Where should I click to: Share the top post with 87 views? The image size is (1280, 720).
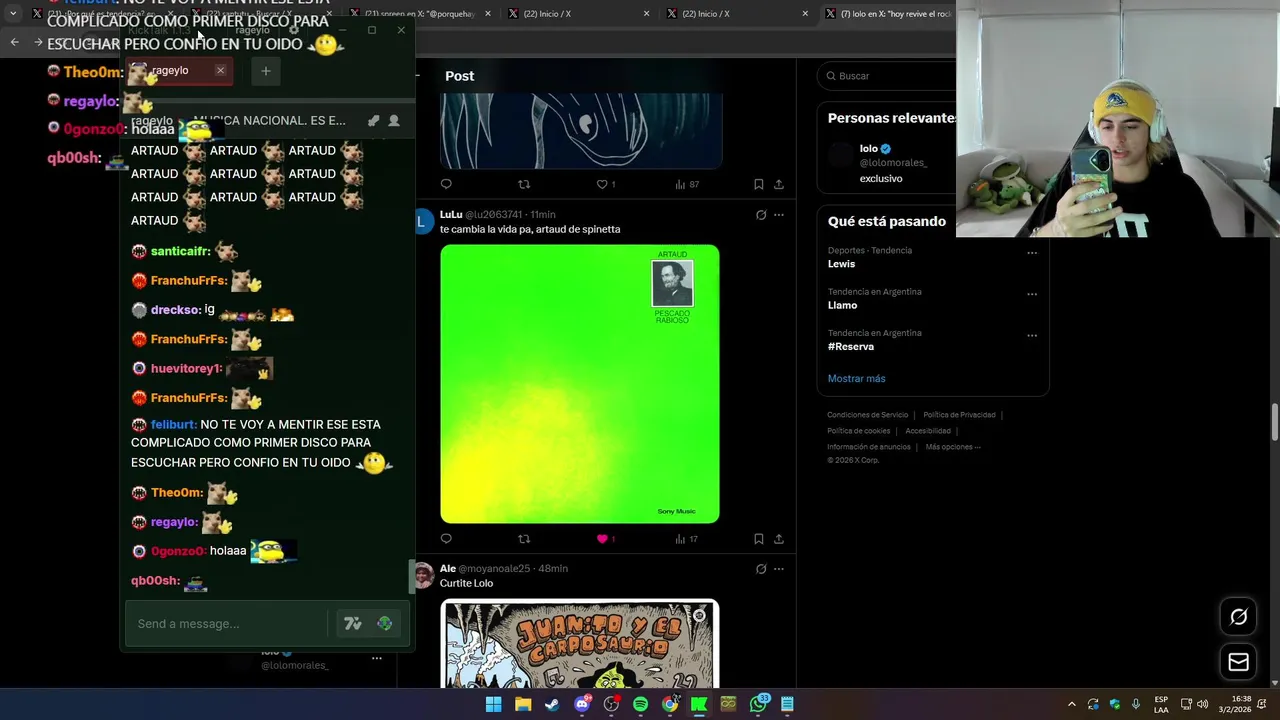tap(779, 184)
